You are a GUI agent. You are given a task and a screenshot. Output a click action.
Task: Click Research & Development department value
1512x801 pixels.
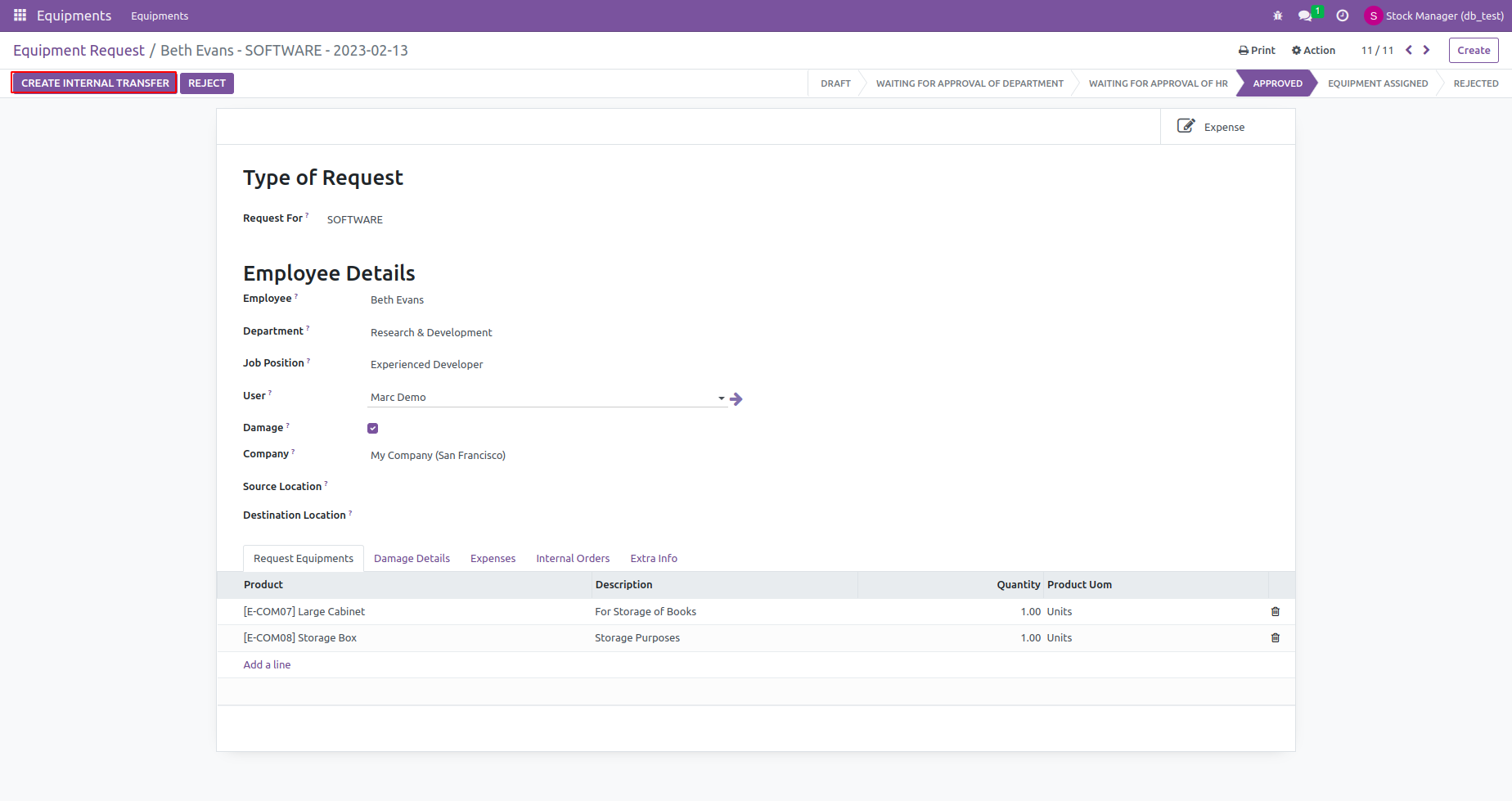(431, 332)
